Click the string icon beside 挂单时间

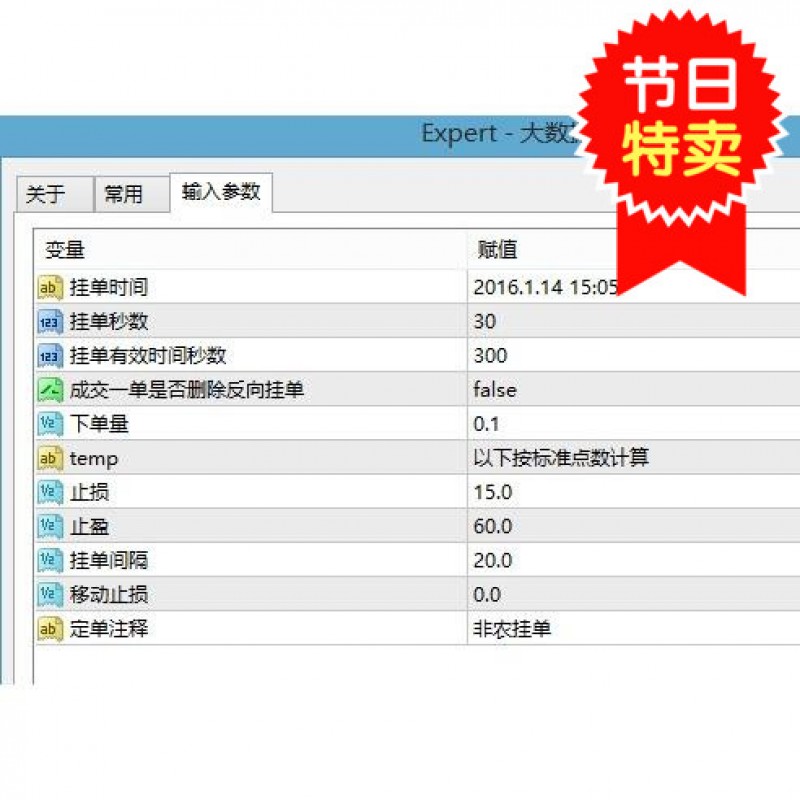pos(50,288)
